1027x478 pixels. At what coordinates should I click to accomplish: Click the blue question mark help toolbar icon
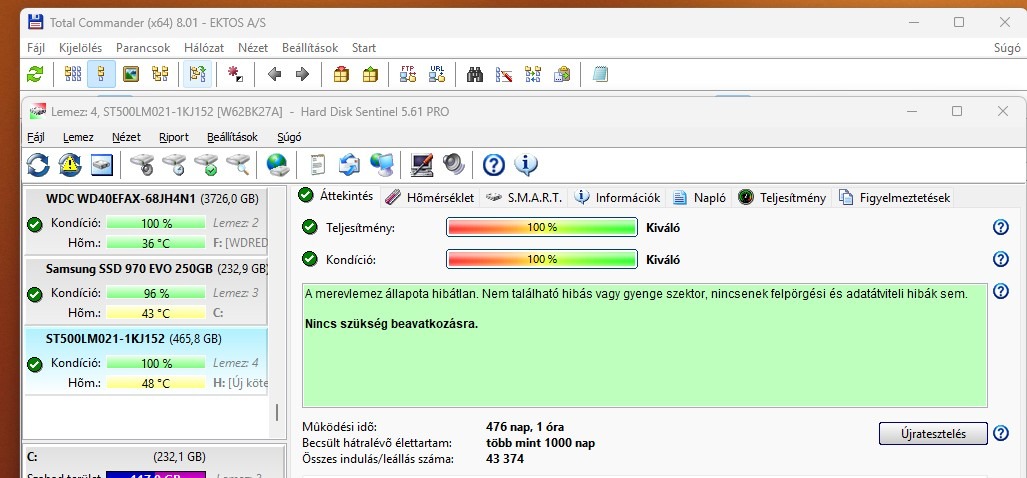point(493,164)
